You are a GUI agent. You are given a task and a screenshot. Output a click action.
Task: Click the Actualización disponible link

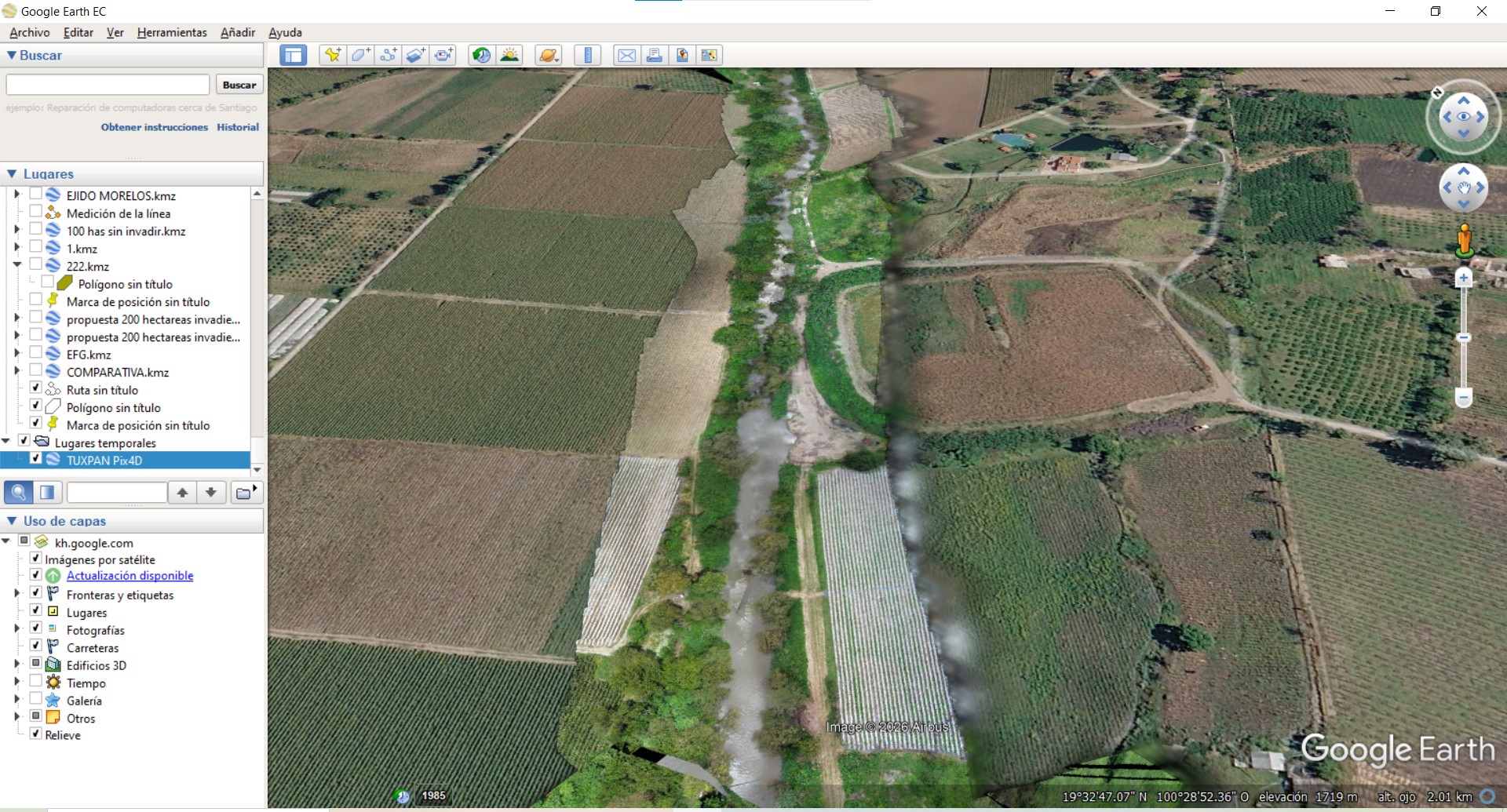130,575
